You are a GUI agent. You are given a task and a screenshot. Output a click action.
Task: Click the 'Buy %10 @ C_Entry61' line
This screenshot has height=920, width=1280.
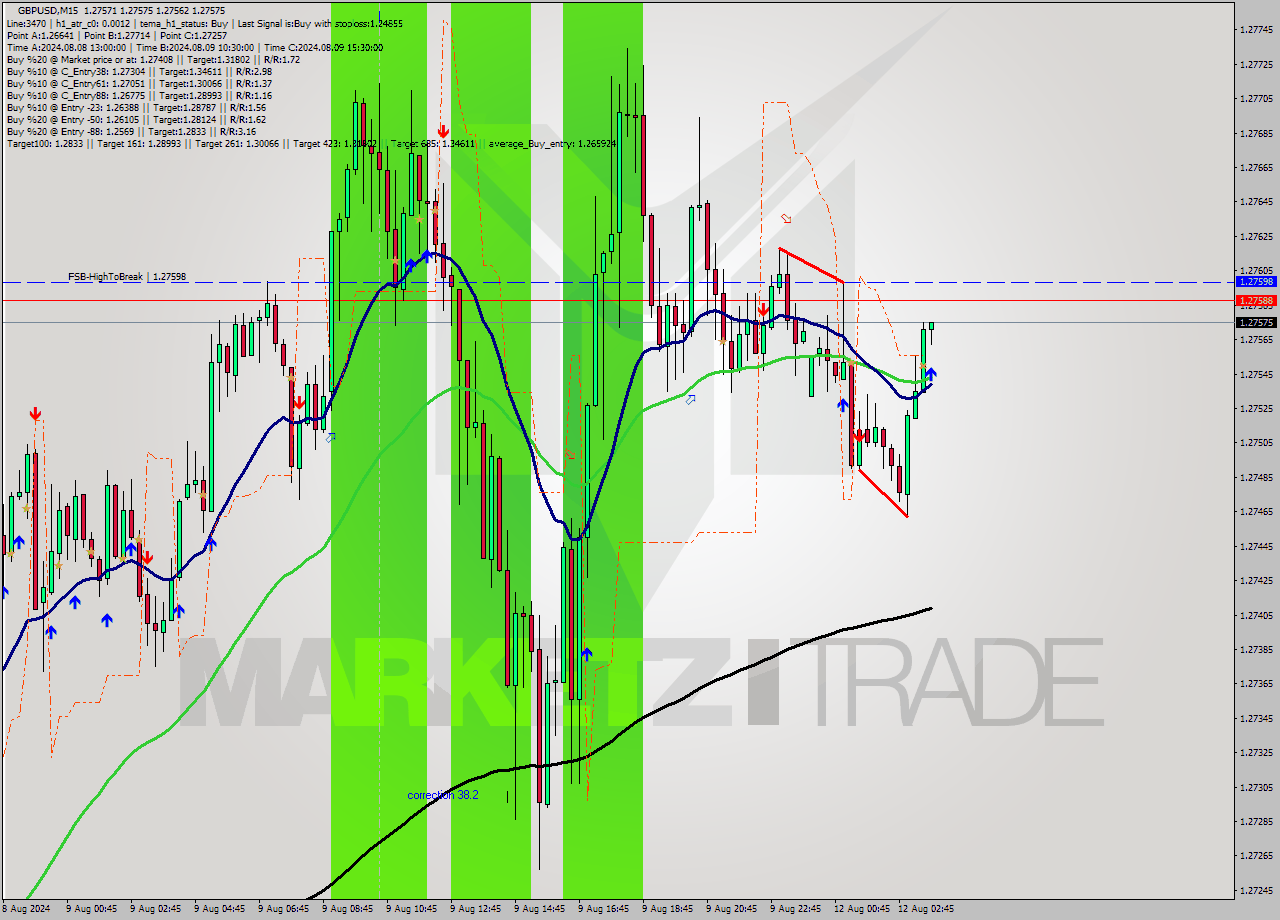point(139,83)
